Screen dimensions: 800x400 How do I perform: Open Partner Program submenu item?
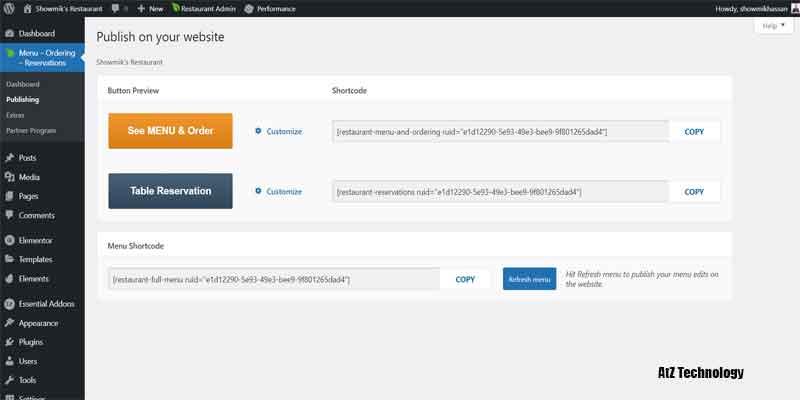click(30, 130)
